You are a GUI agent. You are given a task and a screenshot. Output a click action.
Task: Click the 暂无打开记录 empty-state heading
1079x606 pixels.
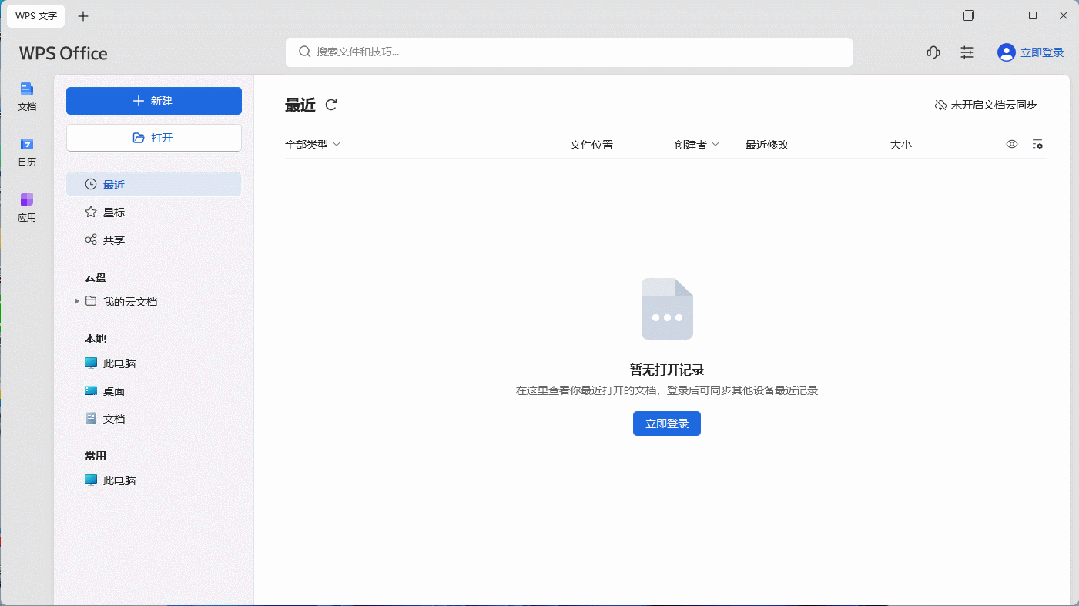coord(667,369)
